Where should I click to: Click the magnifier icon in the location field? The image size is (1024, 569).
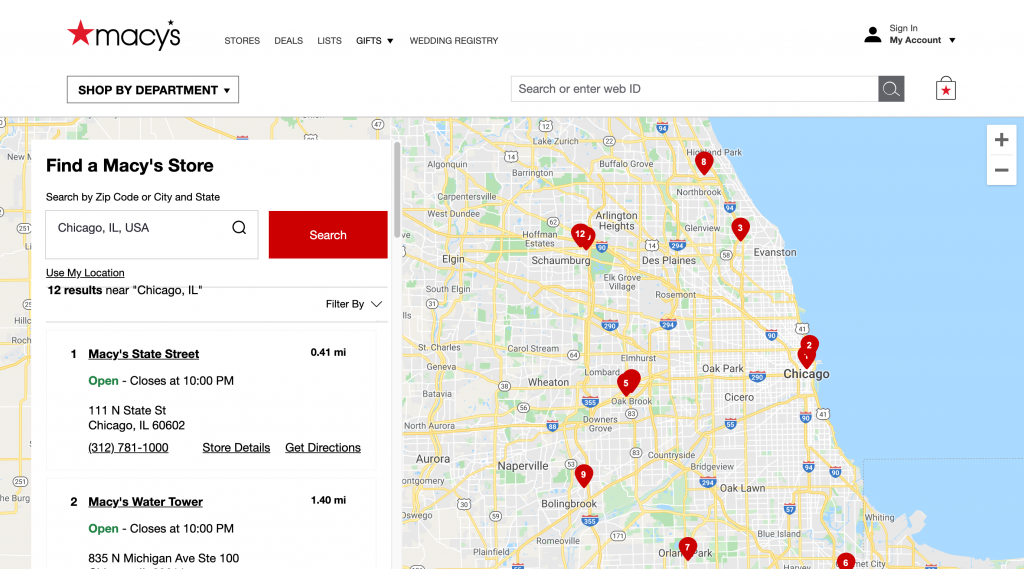pyautogui.click(x=239, y=227)
